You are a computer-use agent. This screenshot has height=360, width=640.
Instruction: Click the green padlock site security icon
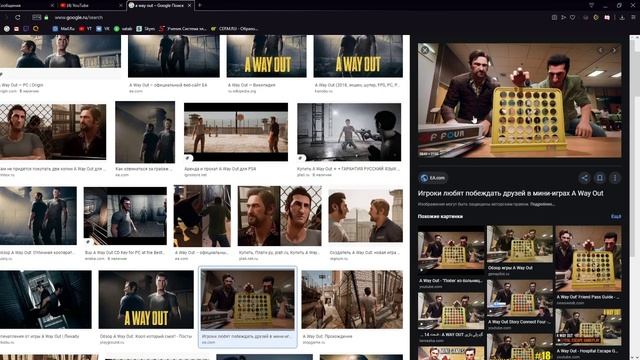47,18
